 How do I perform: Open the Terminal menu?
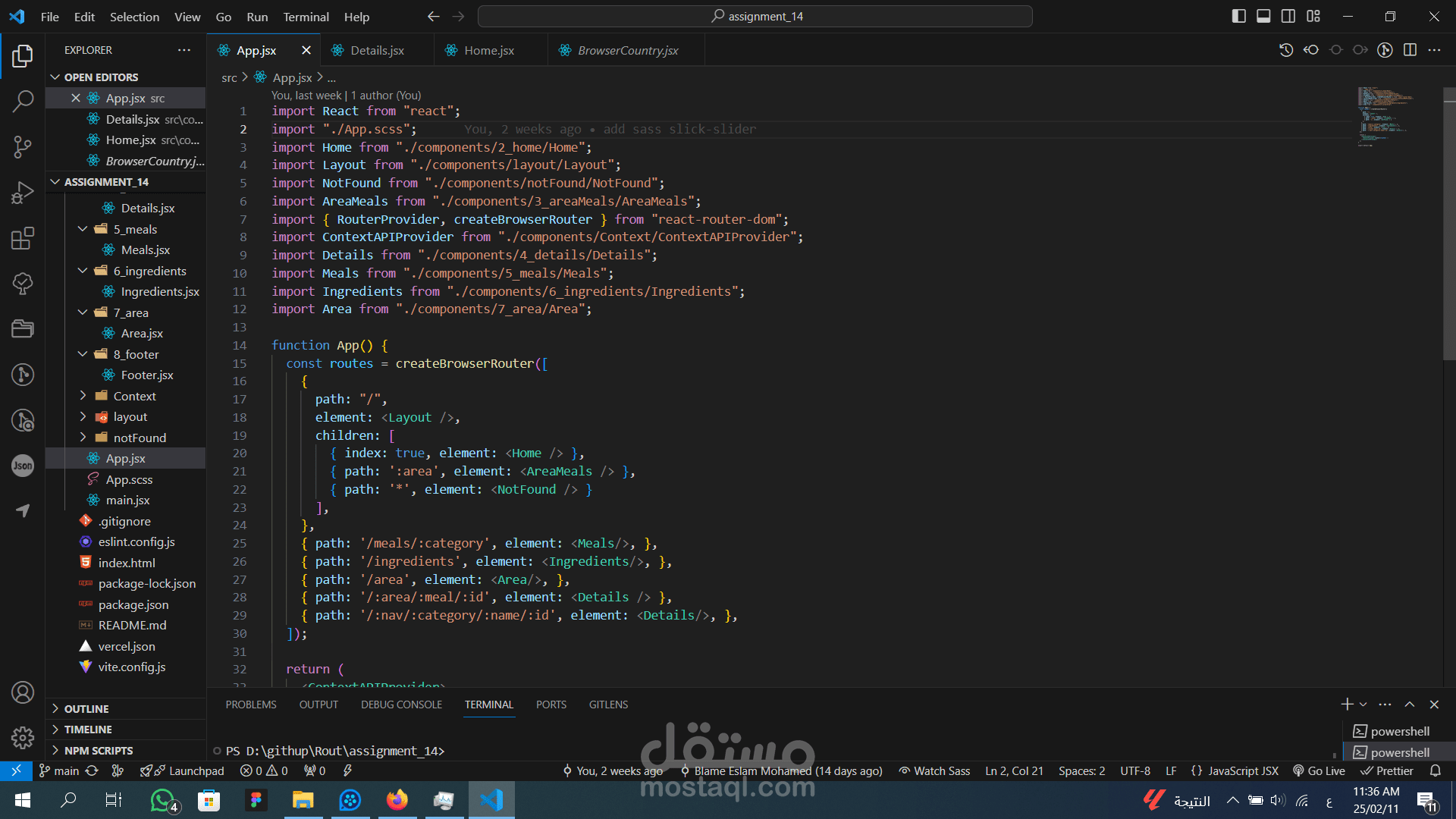tap(306, 17)
